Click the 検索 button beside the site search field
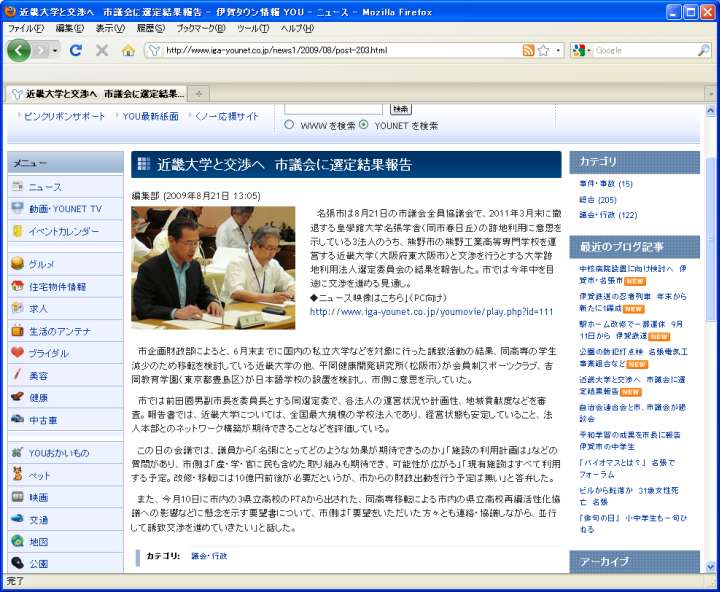 click(x=400, y=108)
